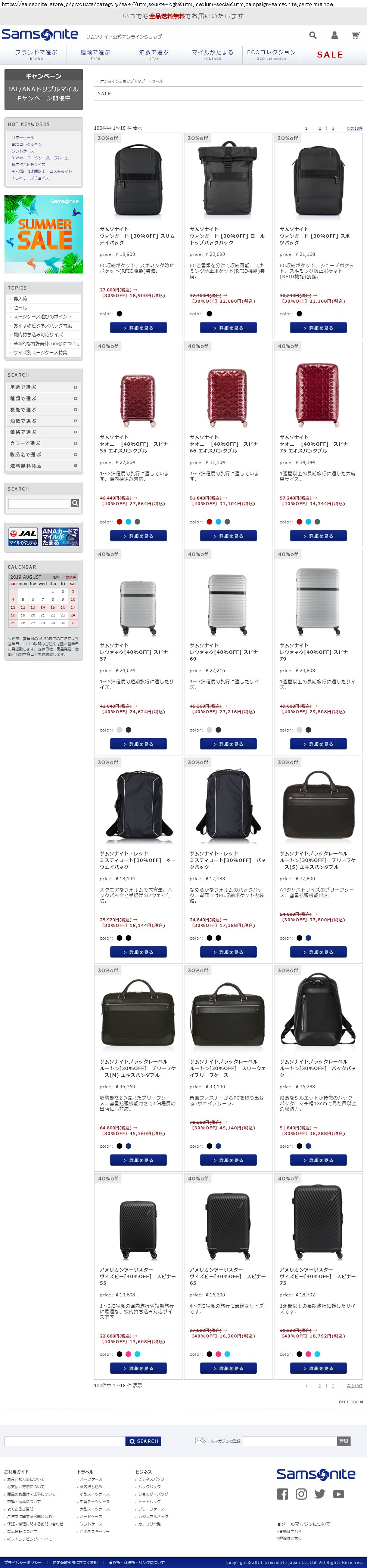Go to page 2 in the top pagination
This screenshot has height=1568, width=367.
(x=320, y=129)
